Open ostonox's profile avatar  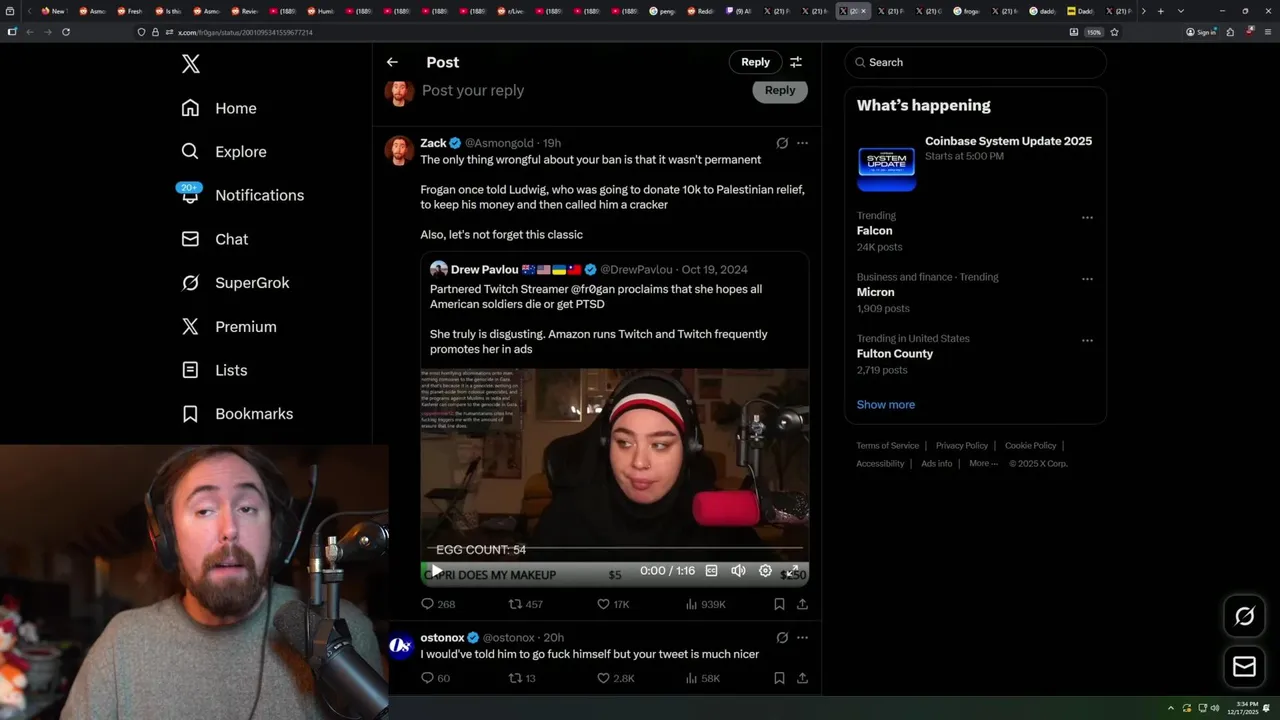[x=400, y=645]
